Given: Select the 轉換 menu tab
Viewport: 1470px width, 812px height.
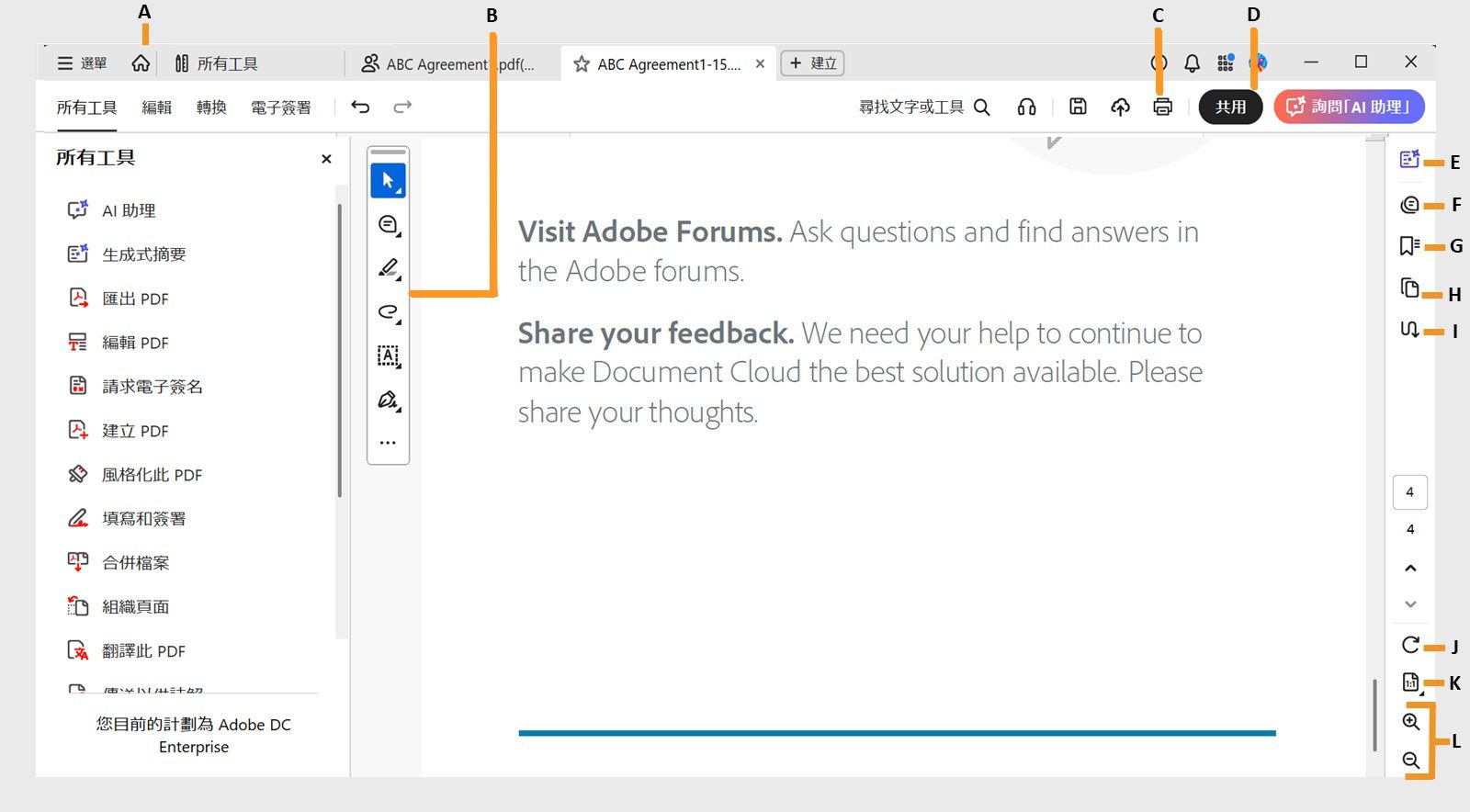Looking at the screenshot, I should 211,107.
